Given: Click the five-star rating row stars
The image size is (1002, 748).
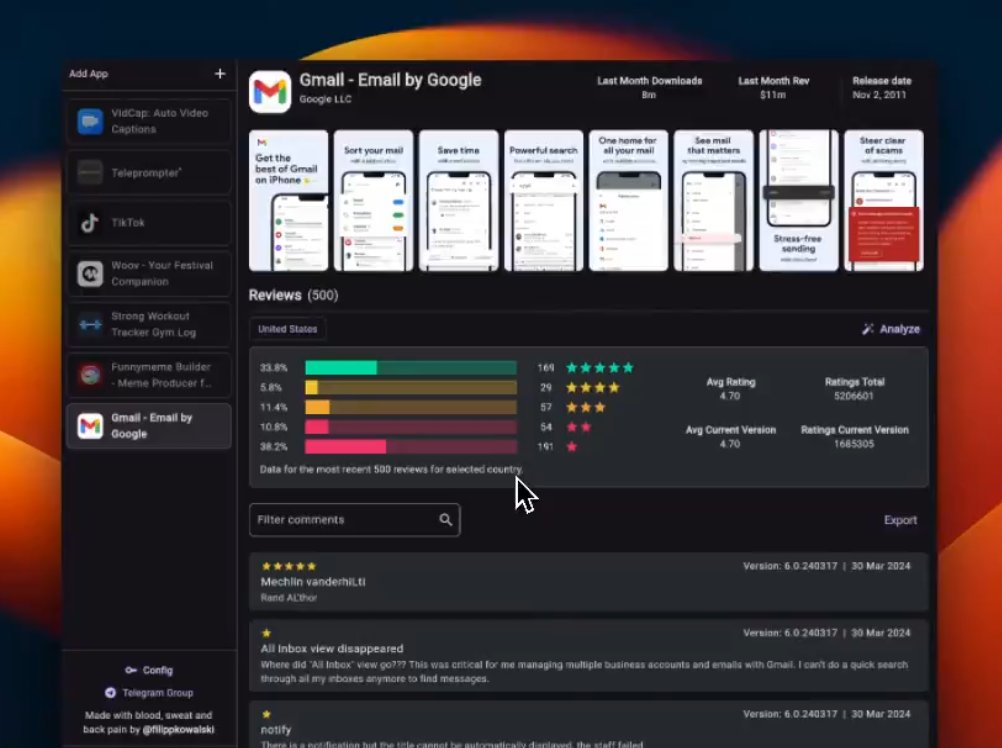Looking at the screenshot, I should [599, 367].
